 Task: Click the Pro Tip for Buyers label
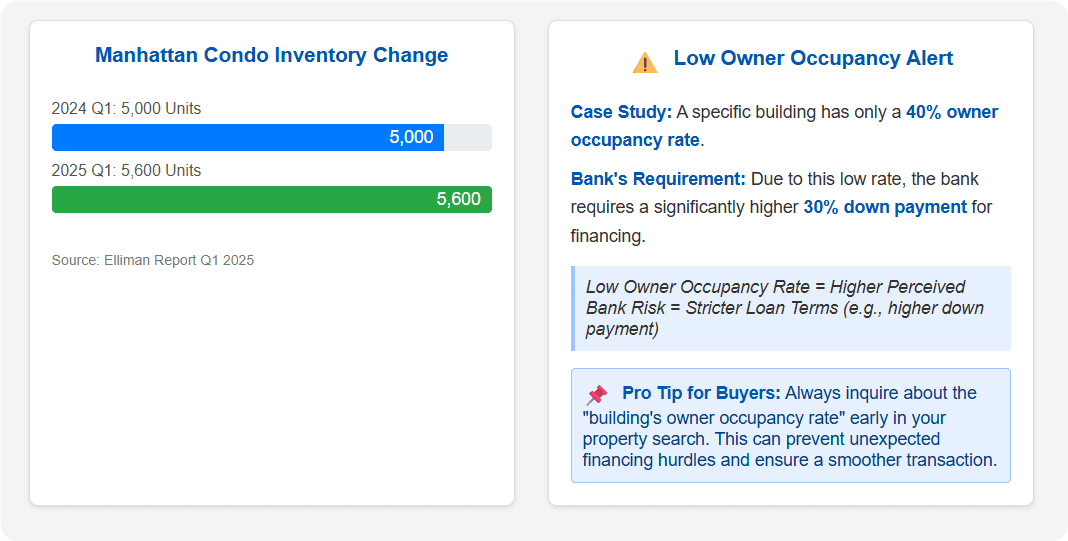click(x=702, y=393)
